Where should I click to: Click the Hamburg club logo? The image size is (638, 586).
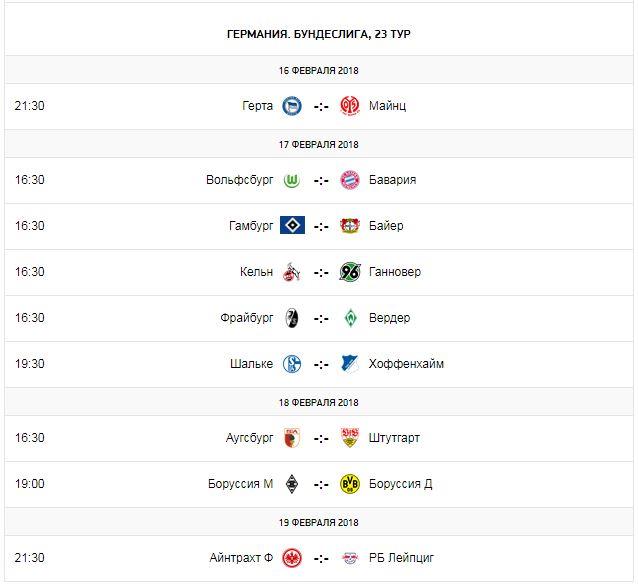(x=292, y=226)
